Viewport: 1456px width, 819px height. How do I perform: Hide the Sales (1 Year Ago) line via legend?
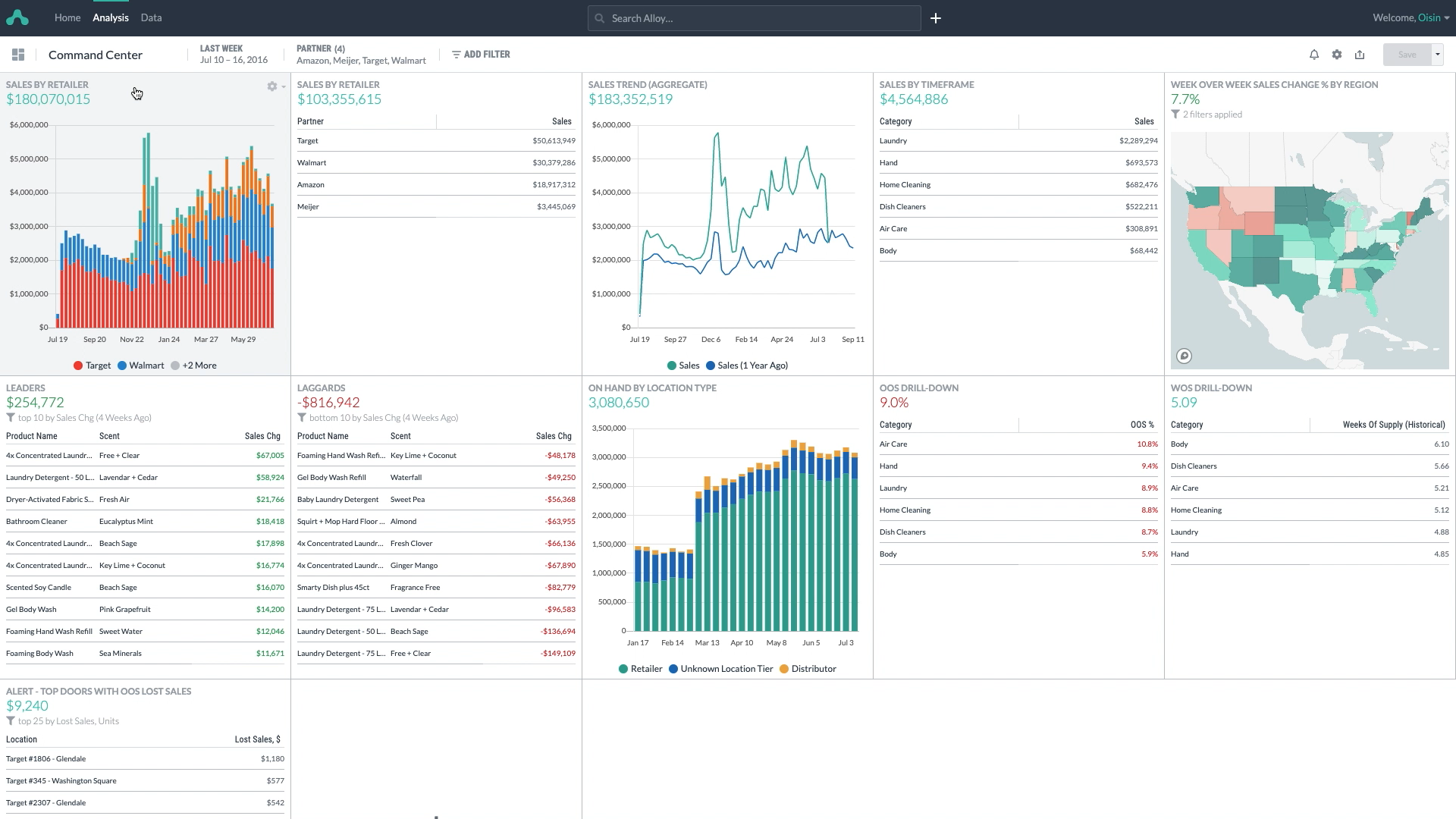(x=747, y=365)
